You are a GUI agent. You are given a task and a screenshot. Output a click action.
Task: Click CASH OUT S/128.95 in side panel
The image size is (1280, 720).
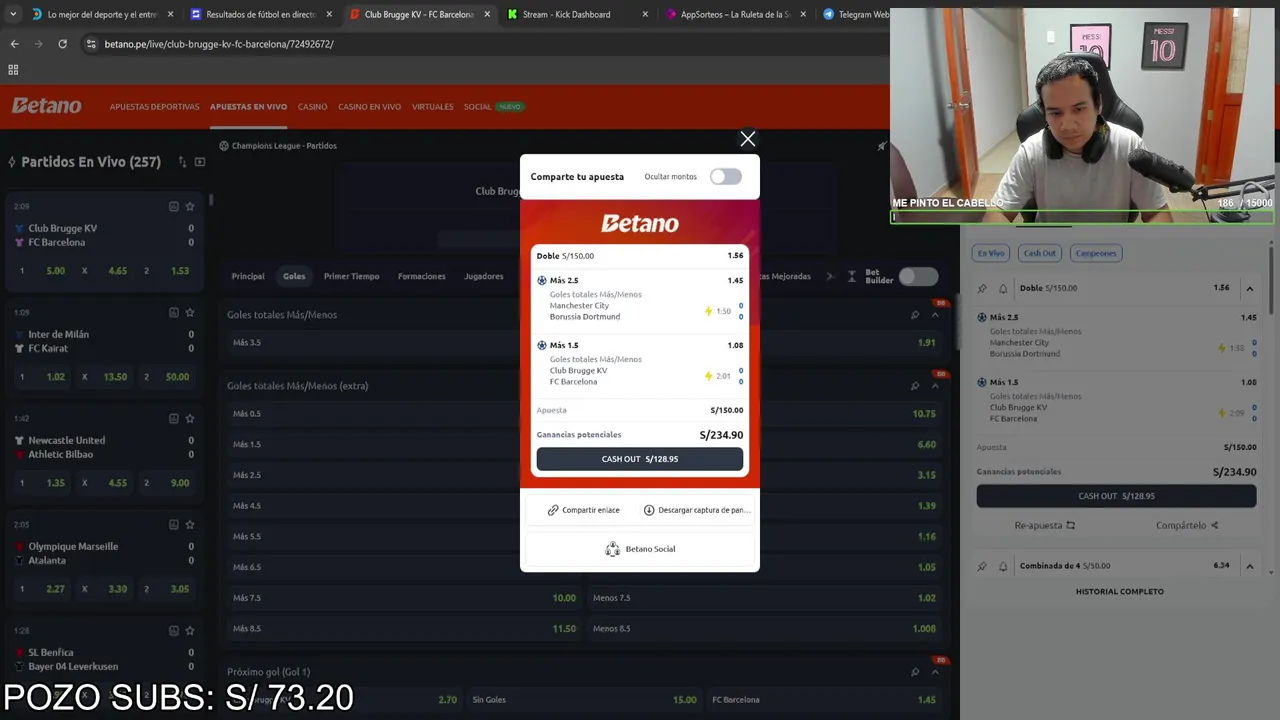coord(1116,496)
